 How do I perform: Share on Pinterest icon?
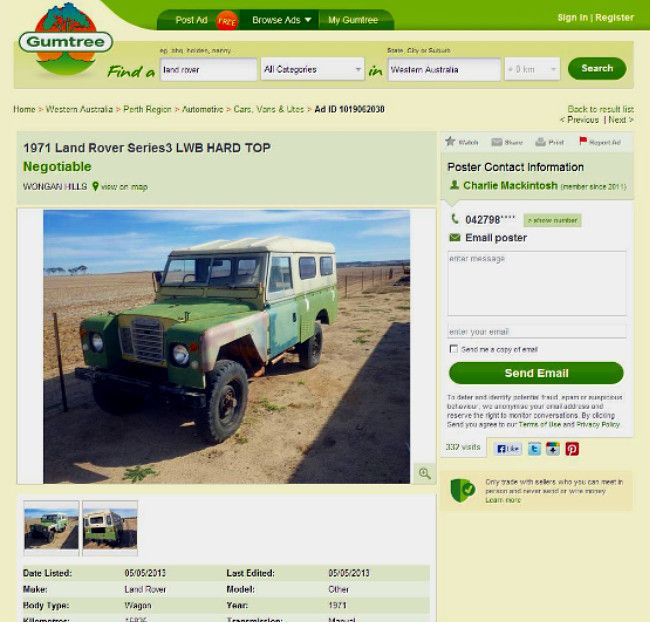[x=572, y=449]
